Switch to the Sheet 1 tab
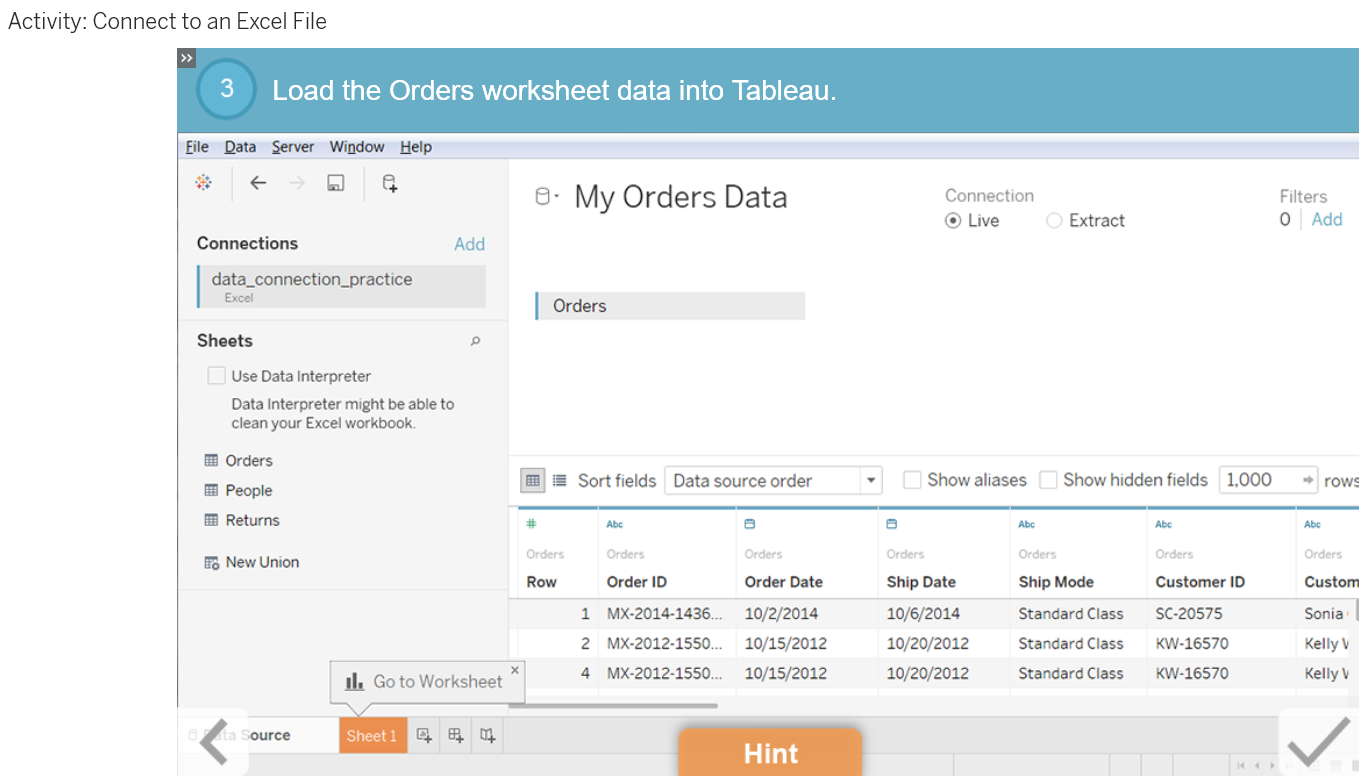This screenshot has width=1359, height=781. pos(373,735)
